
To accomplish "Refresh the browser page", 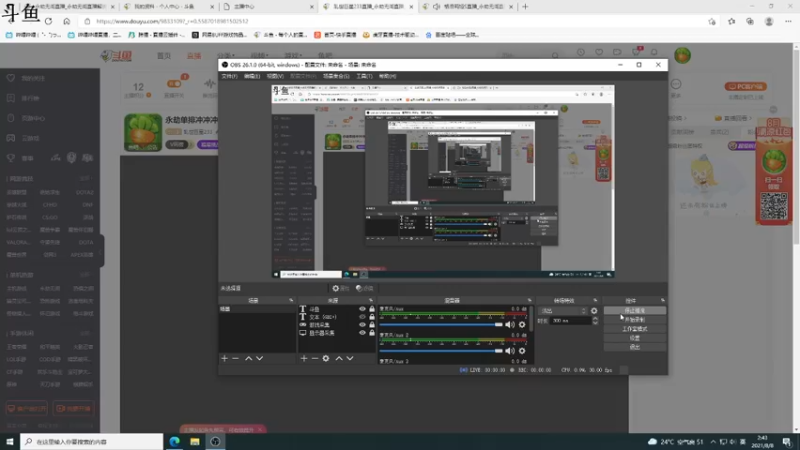I will [x=48, y=21].
